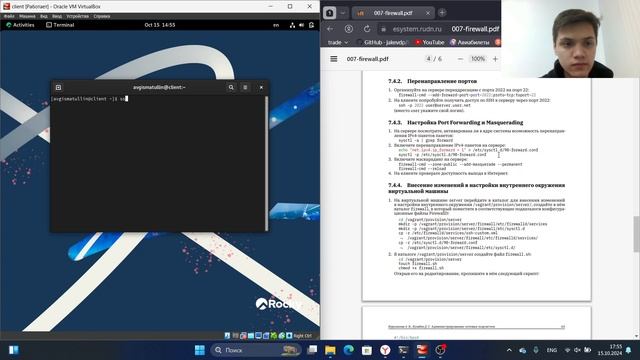Go back in the browser

click(330, 29)
